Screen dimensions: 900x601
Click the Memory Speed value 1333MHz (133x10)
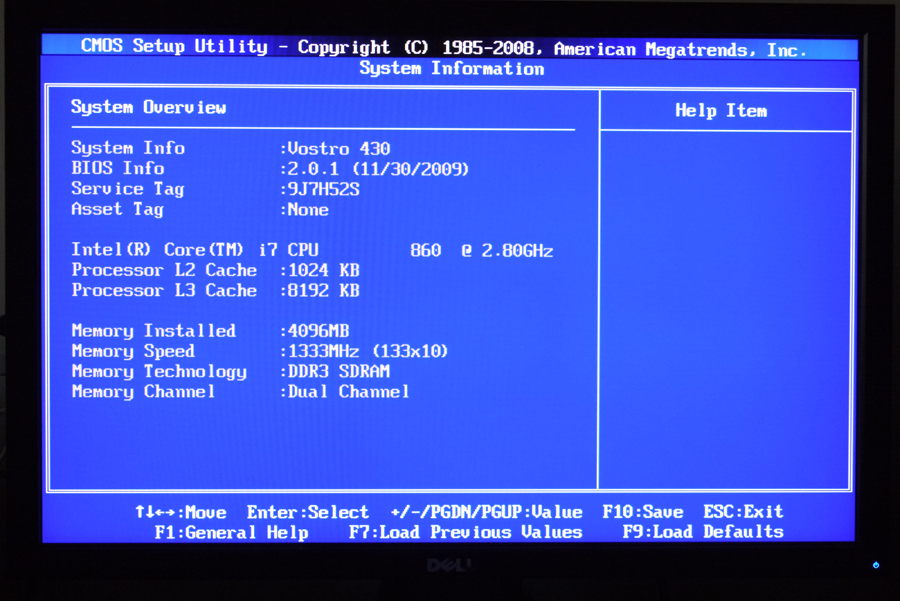coord(368,351)
